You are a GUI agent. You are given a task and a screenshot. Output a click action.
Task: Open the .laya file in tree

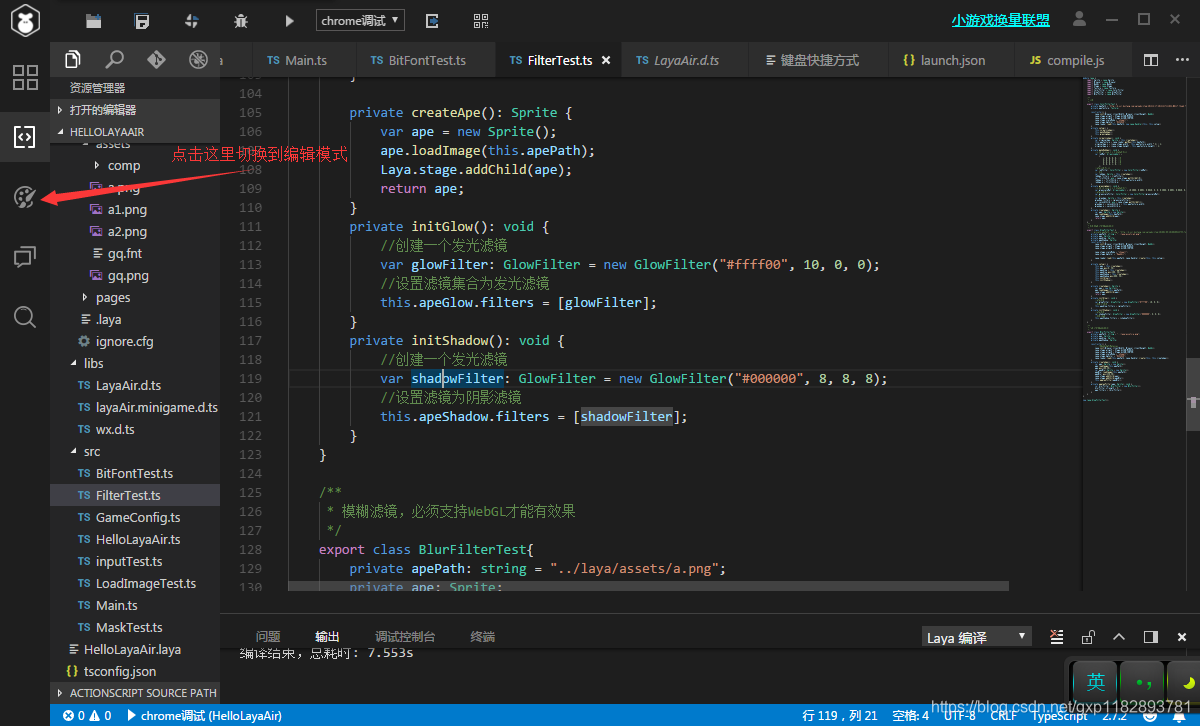(108, 319)
